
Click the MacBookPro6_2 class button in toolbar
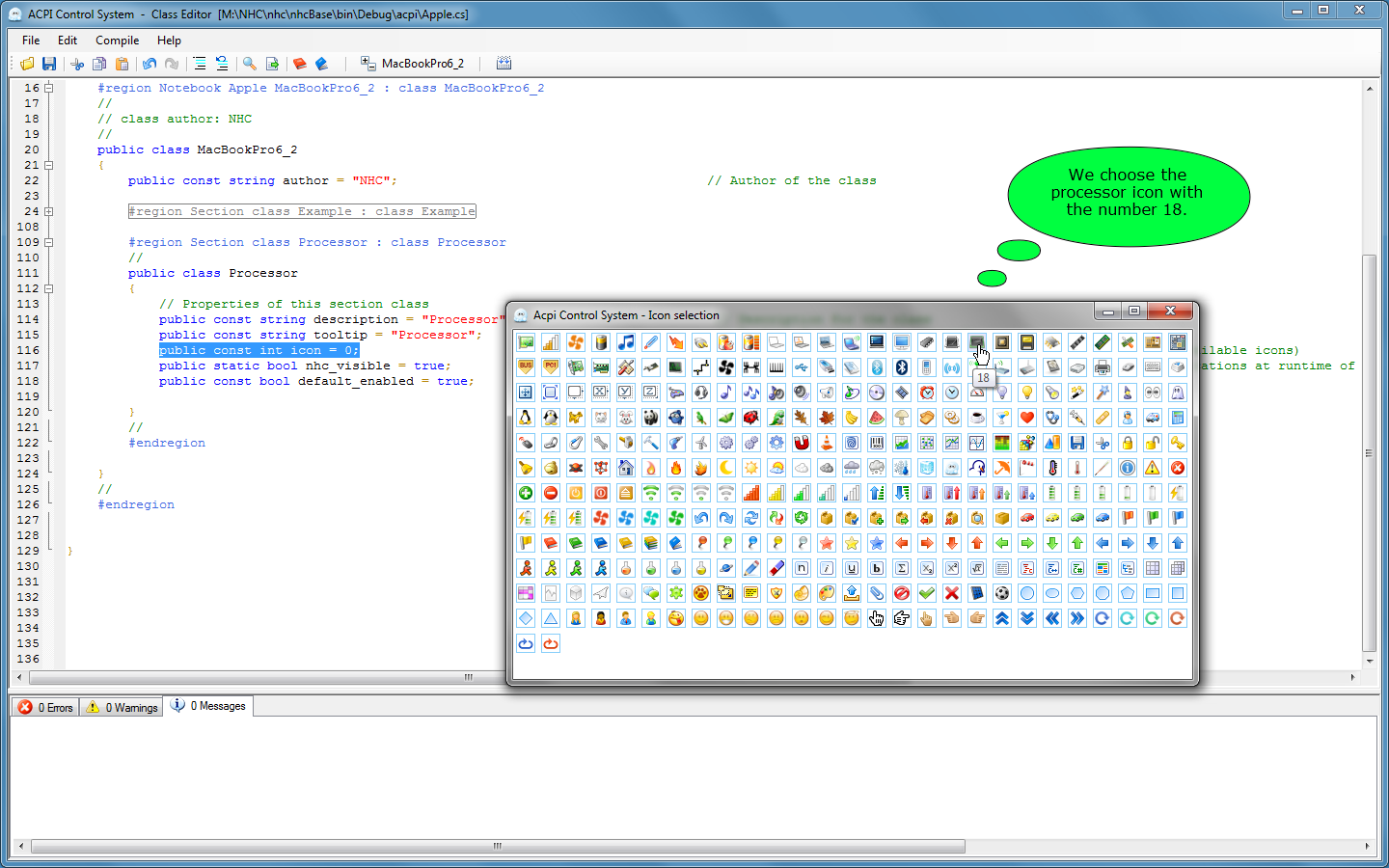[x=413, y=64]
